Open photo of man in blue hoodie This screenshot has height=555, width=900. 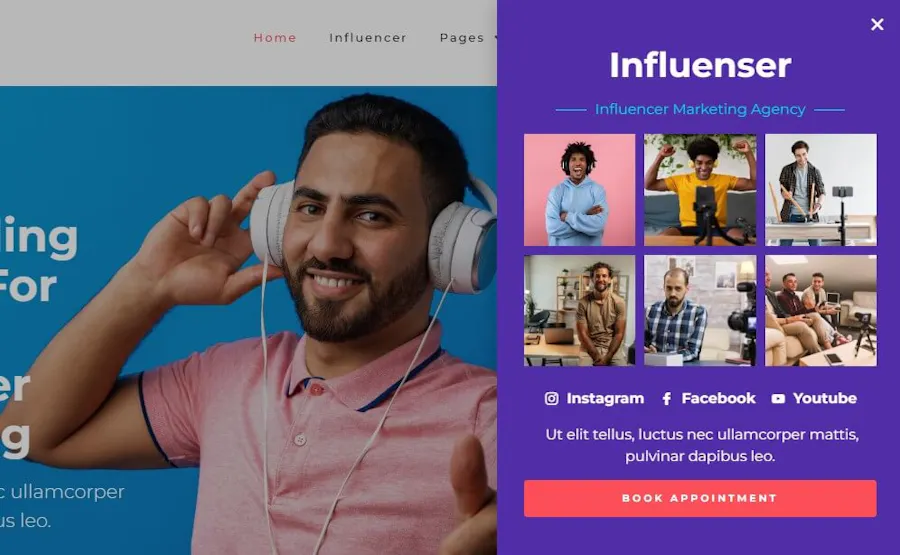[x=579, y=190]
